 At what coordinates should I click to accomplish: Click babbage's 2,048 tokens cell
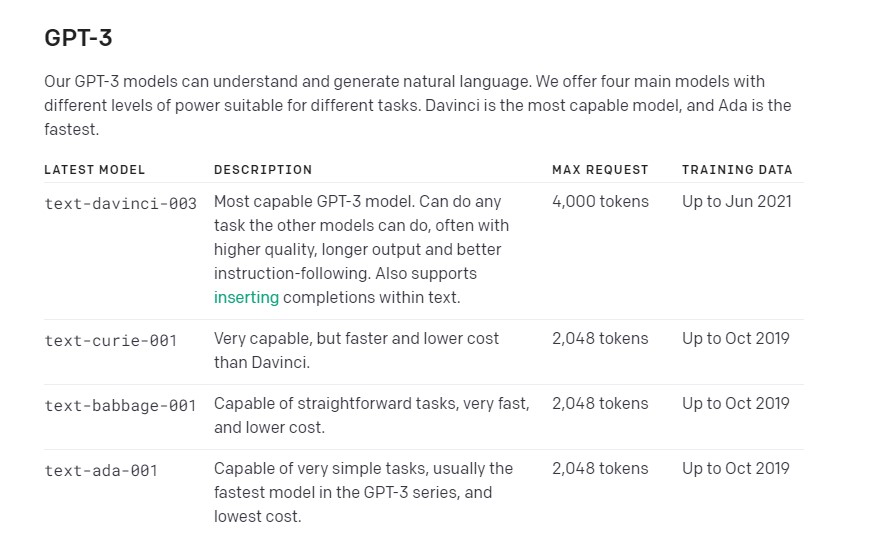600,404
